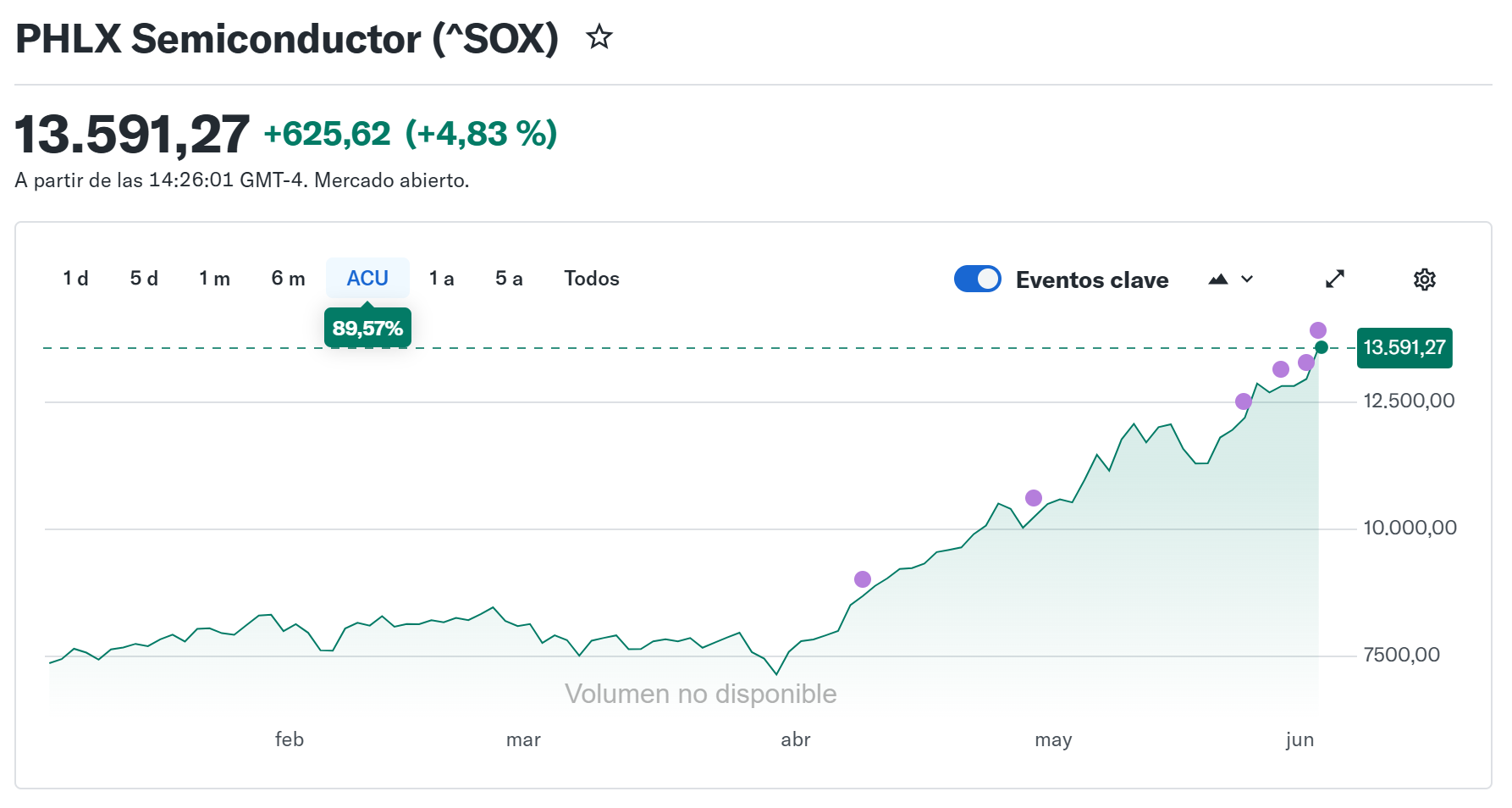
Task: Click key event marker at mid-April
Action: click(x=863, y=579)
